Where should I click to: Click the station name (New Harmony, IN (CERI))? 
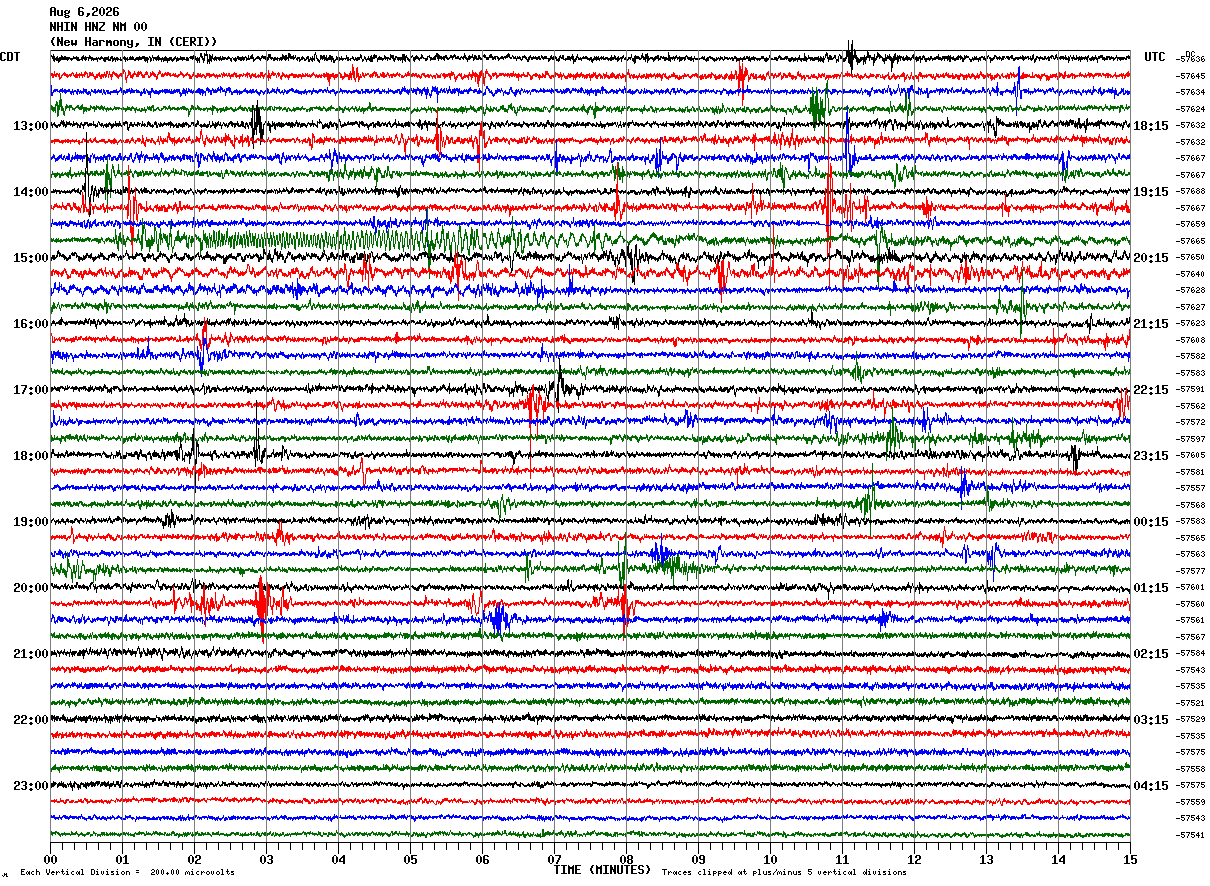(133, 42)
